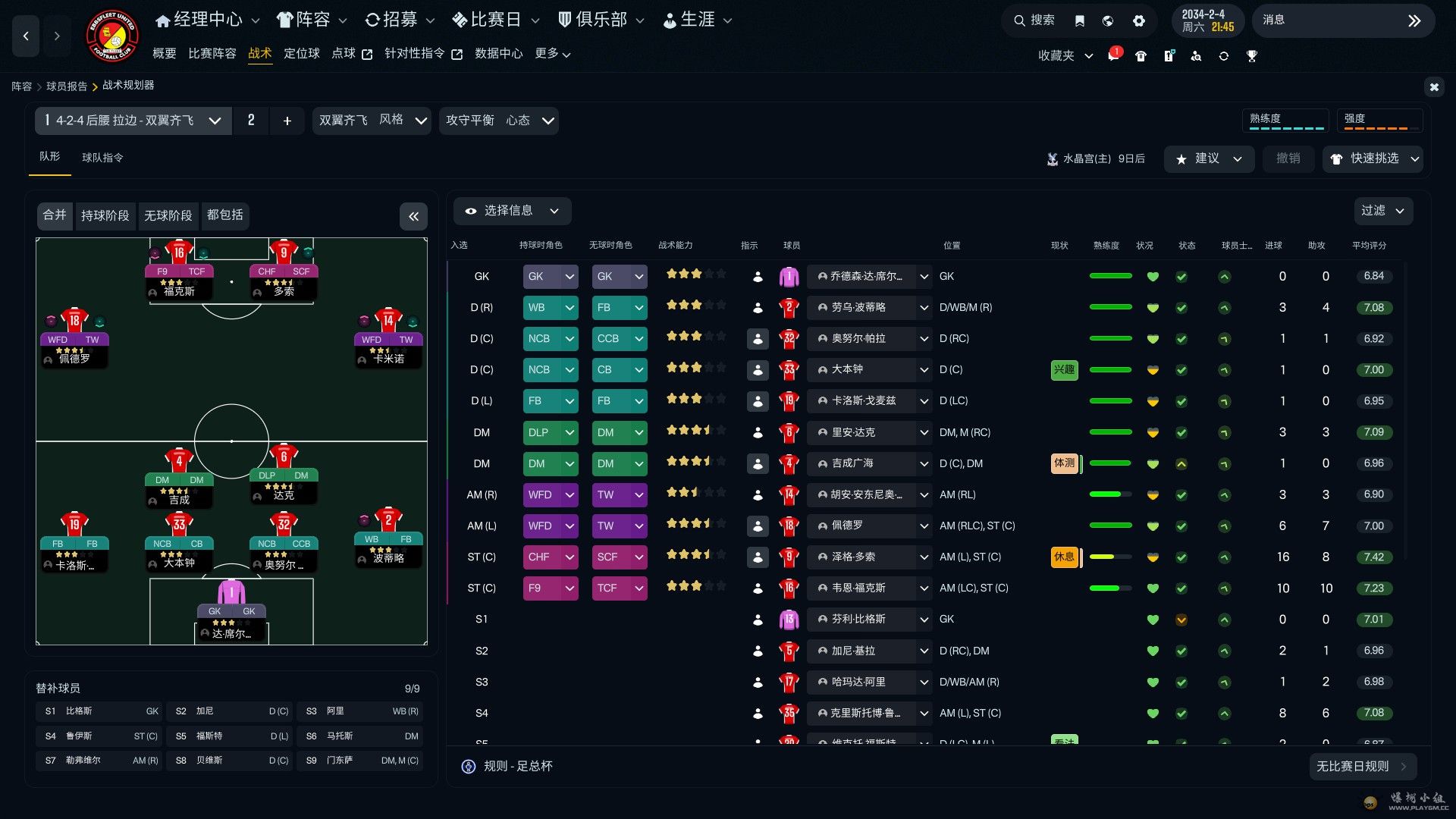Screen dimensions: 1456x819
Task: Expand the CHF on-ball role dropdown
Action: coord(570,557)
